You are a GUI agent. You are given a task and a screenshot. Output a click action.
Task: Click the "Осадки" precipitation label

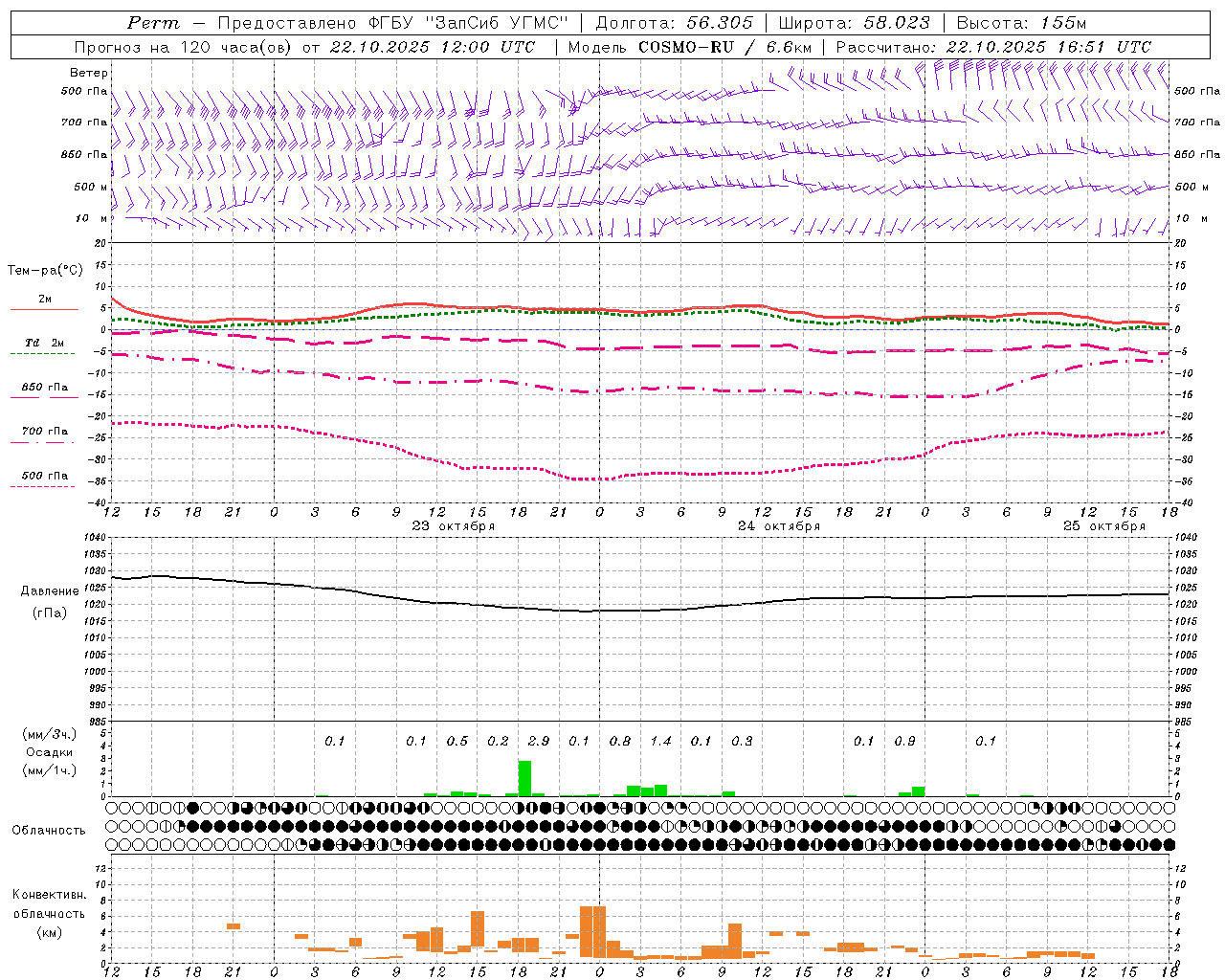[49, 752]
